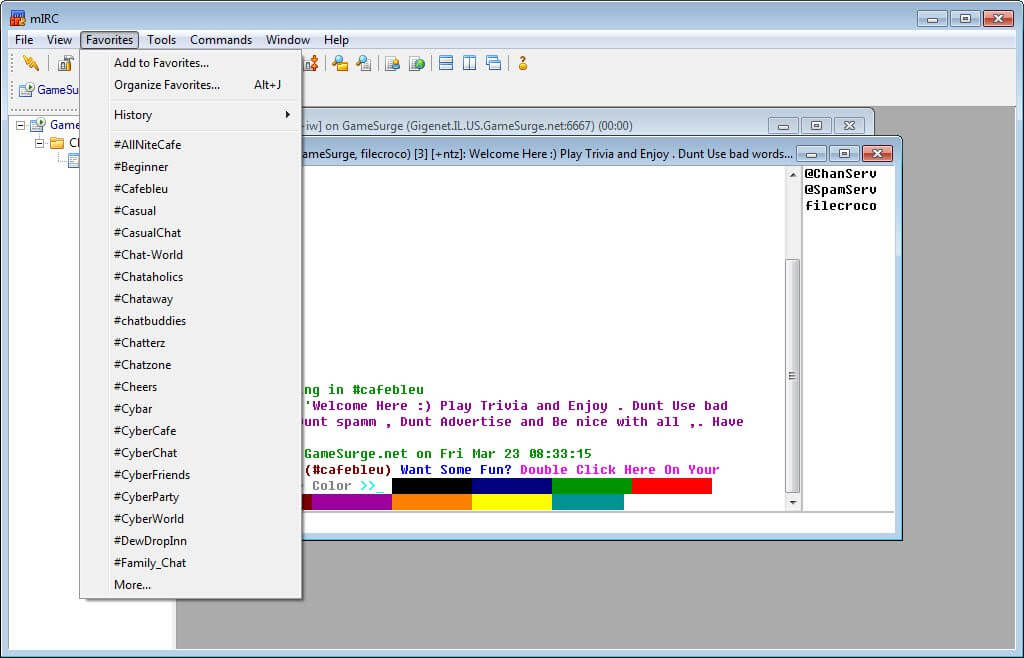Click the yellow color block in chat

511,502
